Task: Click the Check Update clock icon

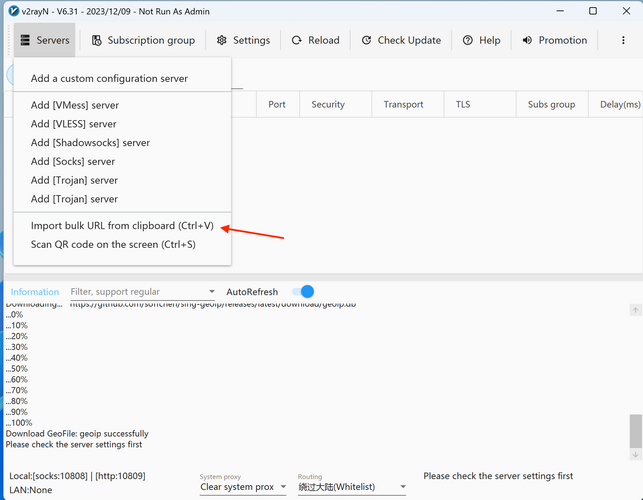Action: click(366, 40)
